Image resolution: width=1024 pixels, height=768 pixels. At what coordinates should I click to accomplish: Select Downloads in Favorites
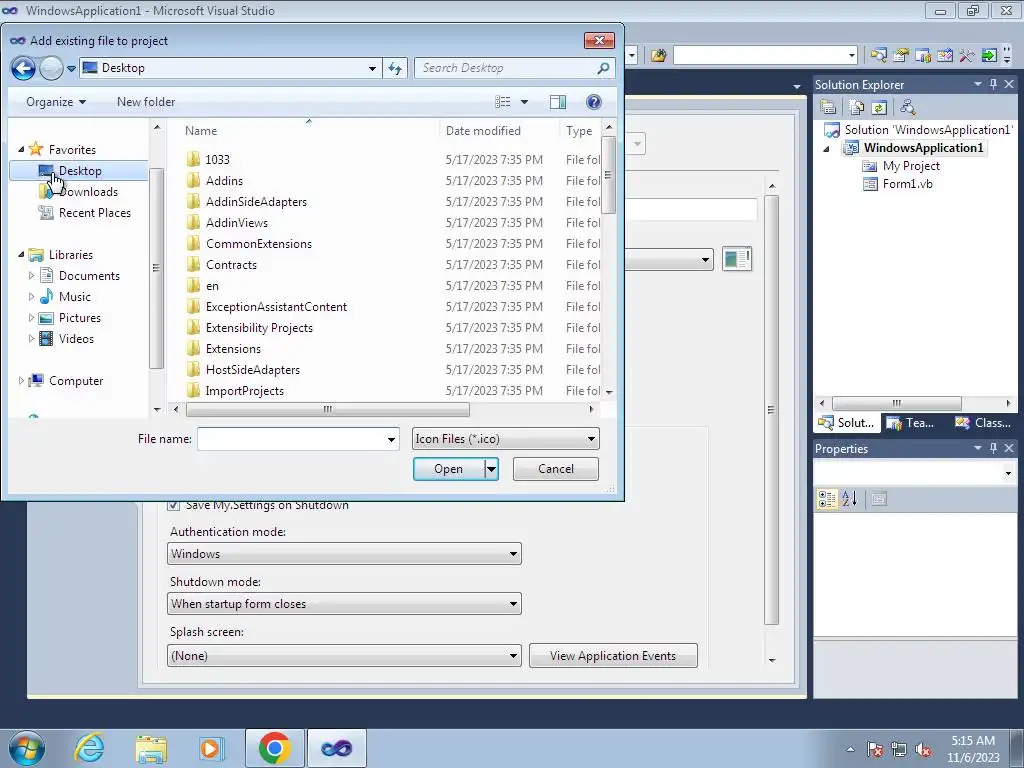click(88, 192)
